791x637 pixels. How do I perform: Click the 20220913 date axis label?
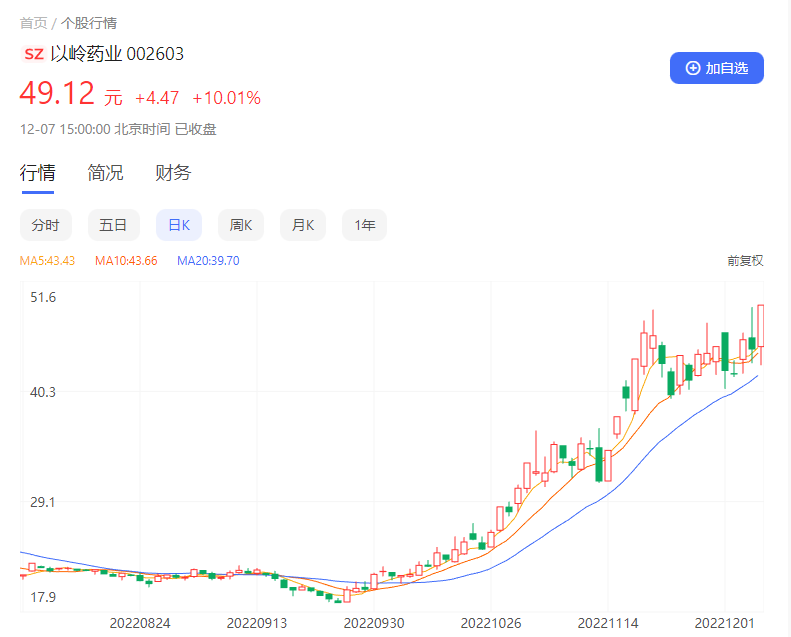tap(257, 623)
